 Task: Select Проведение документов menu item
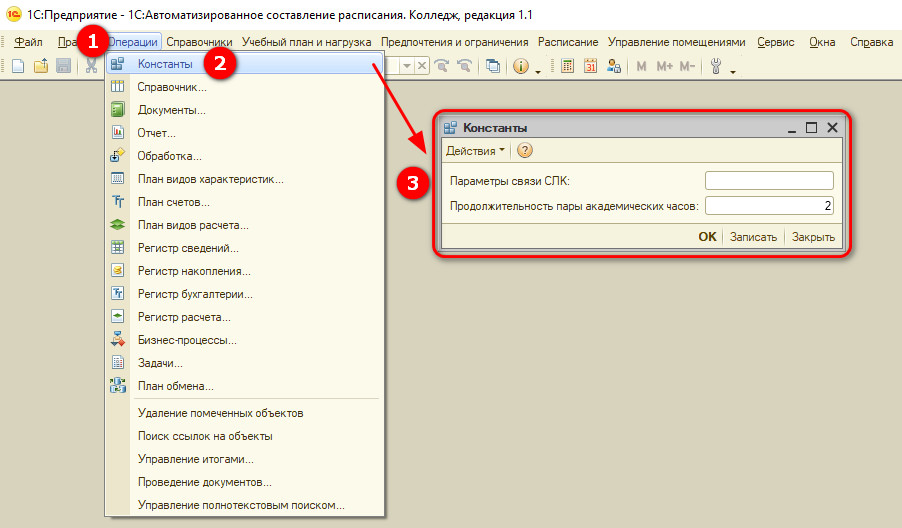pyautogui.click(x=244, y=482)
